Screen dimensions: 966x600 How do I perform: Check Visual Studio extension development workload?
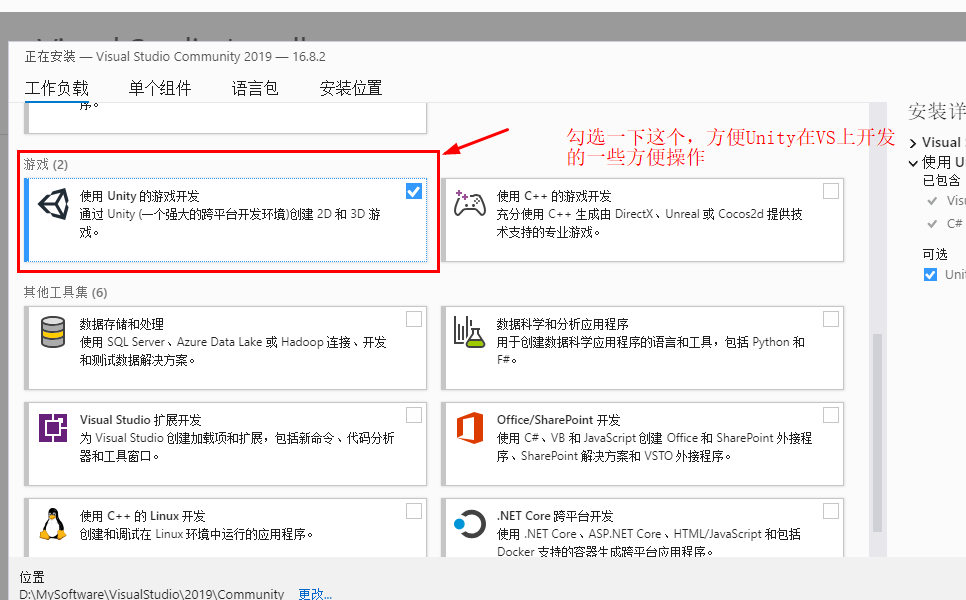click(x=414, y=415)
